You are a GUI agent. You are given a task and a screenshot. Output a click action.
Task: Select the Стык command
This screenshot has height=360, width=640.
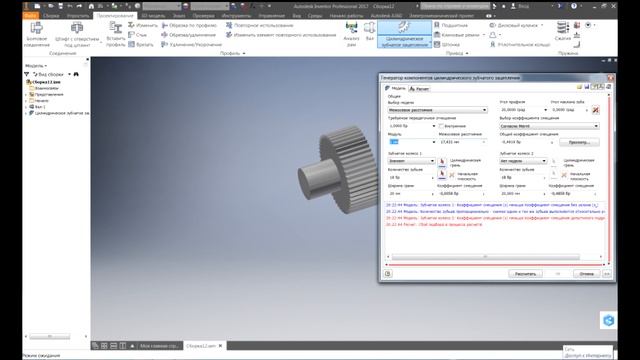[138, 35]
